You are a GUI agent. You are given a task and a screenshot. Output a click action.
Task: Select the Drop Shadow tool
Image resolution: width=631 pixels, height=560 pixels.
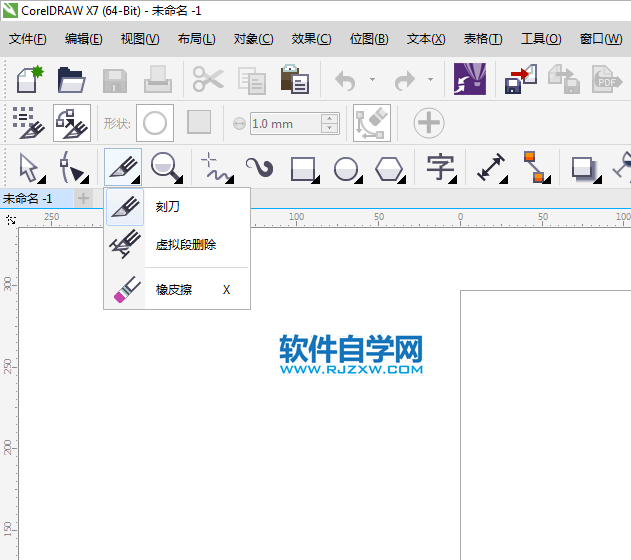[x=586, y=168]
